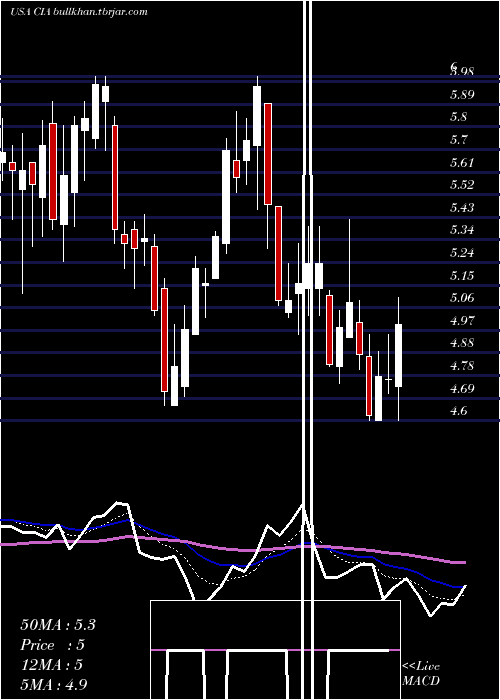Click the 4.97 price axis label
This screenshot has width=500, height=700.
(x=462, y=321)
